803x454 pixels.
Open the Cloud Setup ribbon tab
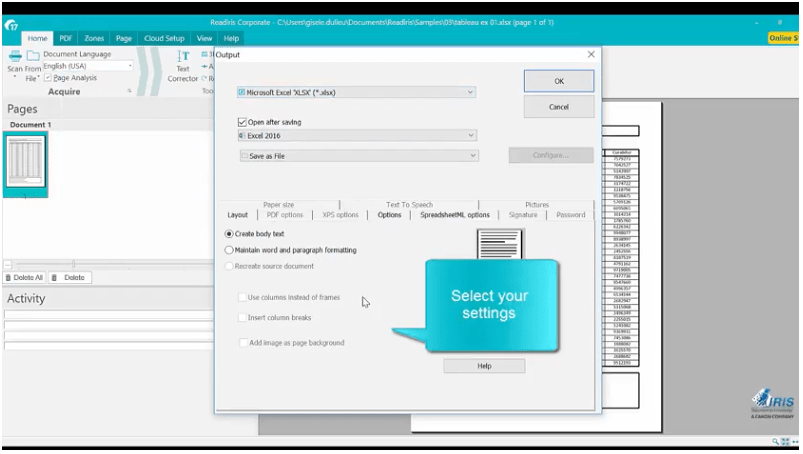tap(164, 38)
